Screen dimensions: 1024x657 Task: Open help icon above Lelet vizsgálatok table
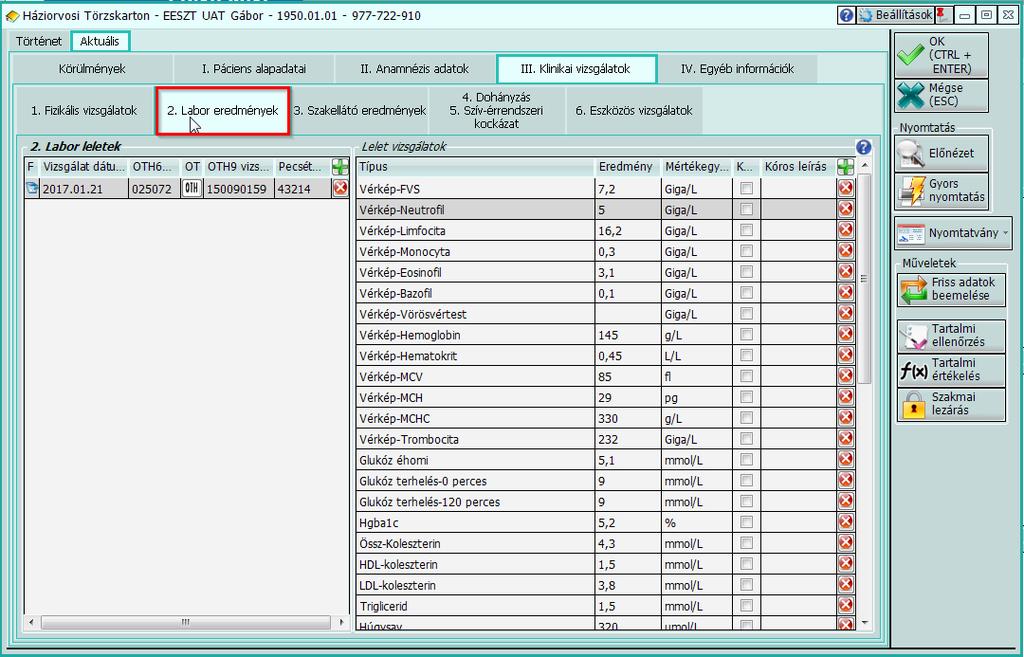[x=863, y=148]
